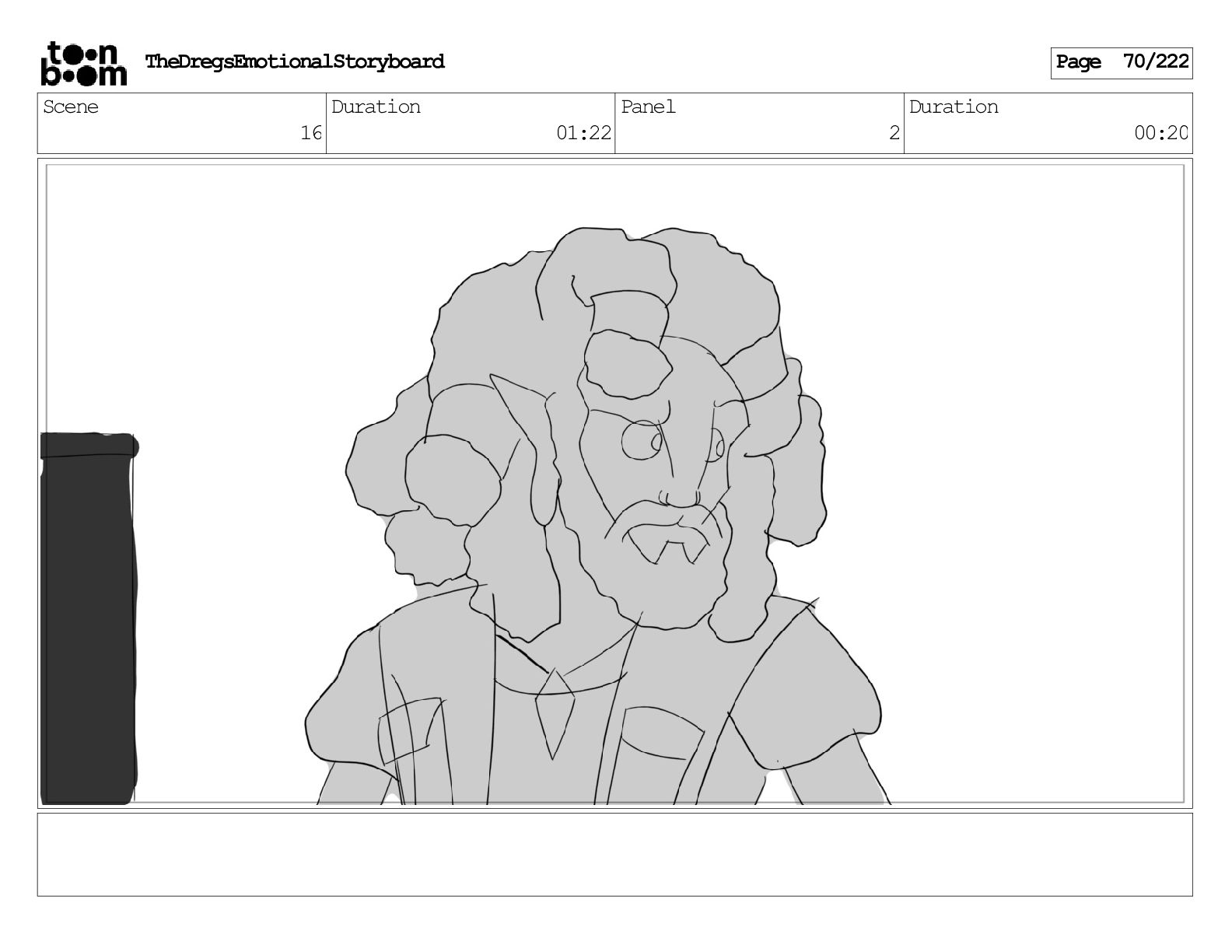Select the scene duration value 01:22
This screenshot has width=1232, height=952.
(583, 133)
